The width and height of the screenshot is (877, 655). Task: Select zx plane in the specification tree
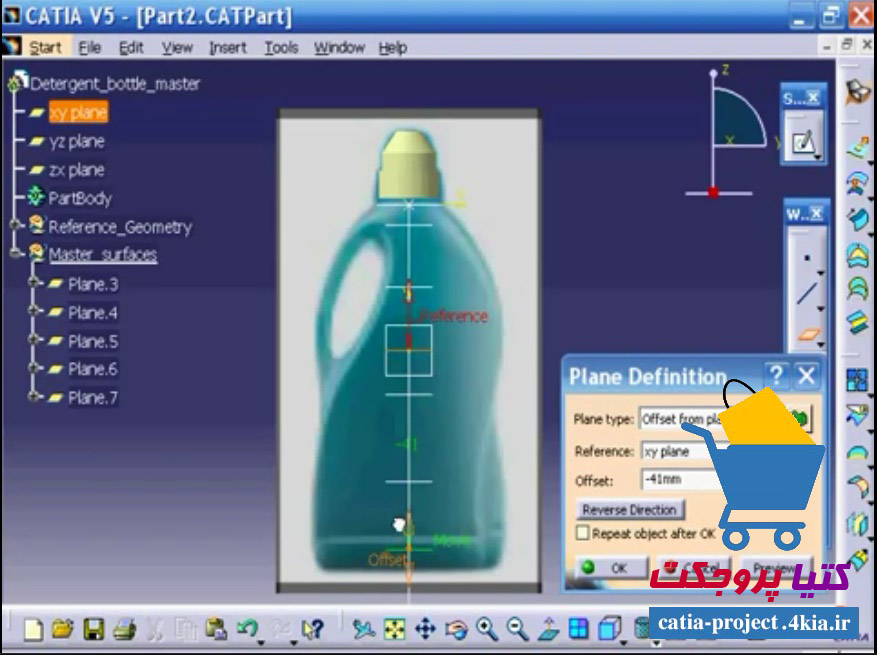[x=77, y=170]
